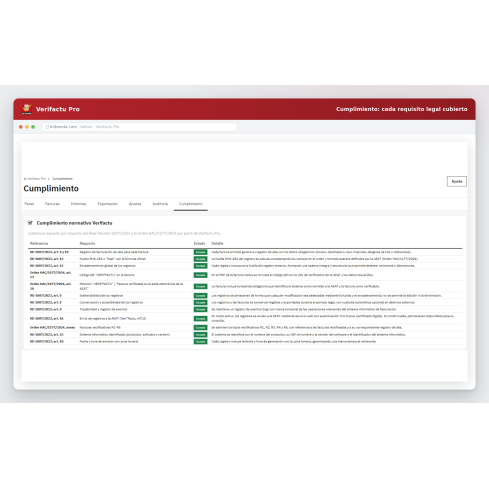The image size is (489, 489).
Task: Select 'Encadenamiento global de los registros' text
Action: [x=107, y=266]
